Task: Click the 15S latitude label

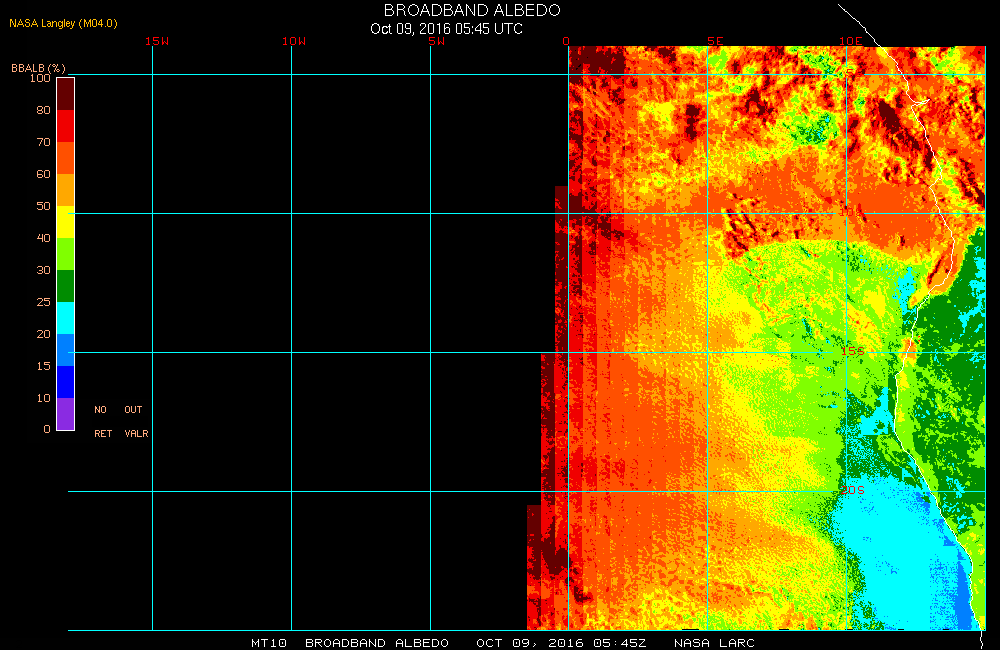Action: click(x=853, y=351)
